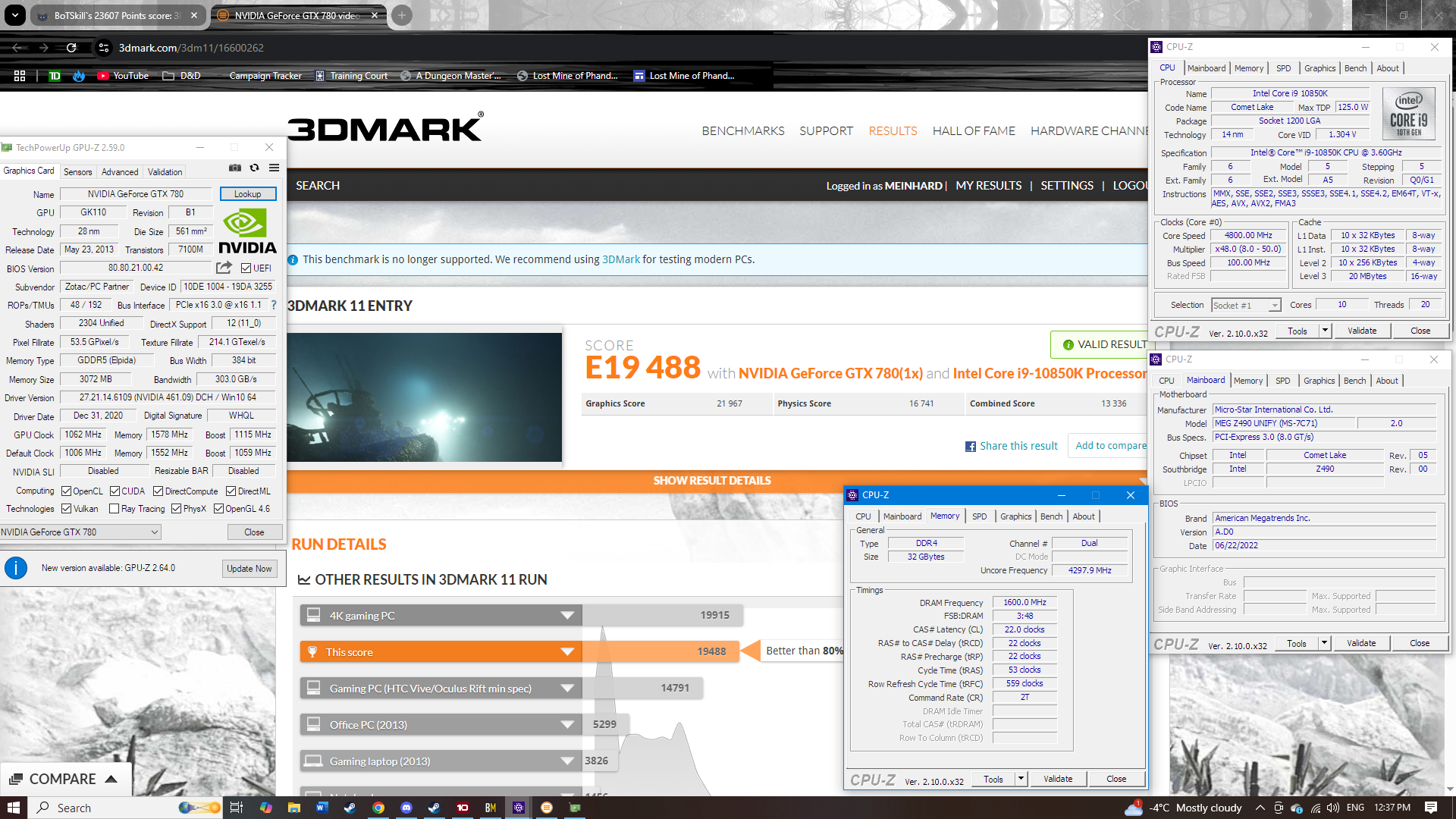The image size is (1456, 819).
Task: Take a GPU-Z screenshot with camera icon
Action: 235,168
